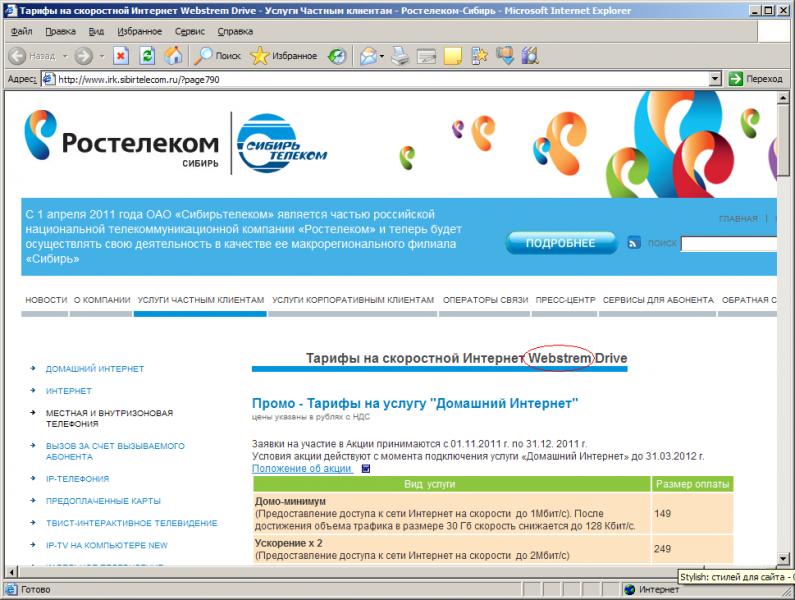Open the Положение об акции link
The image size is (795, 600).
pos(302,469)
